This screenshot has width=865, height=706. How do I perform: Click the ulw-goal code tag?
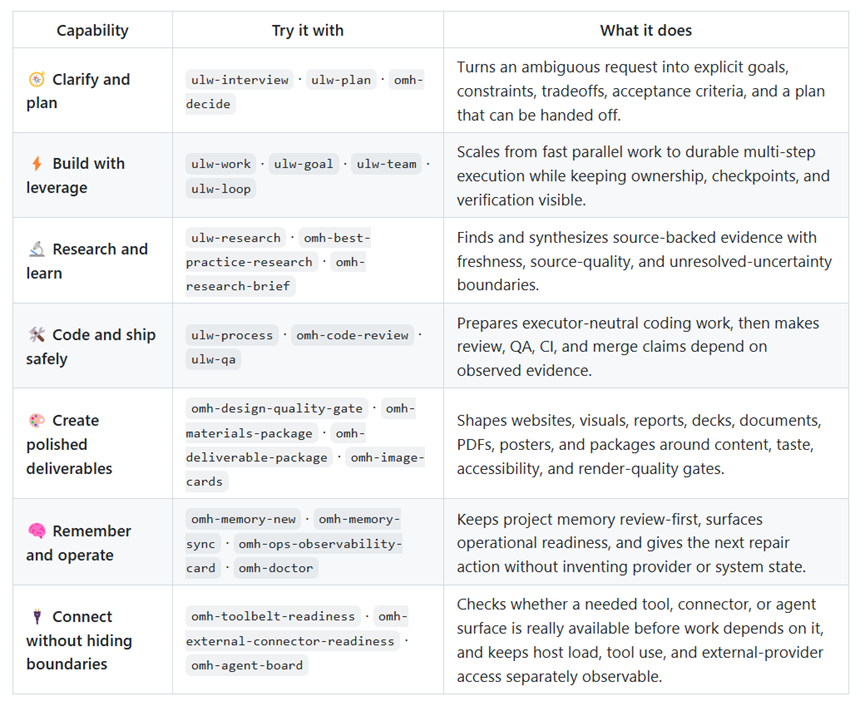(x=303, y=164)
